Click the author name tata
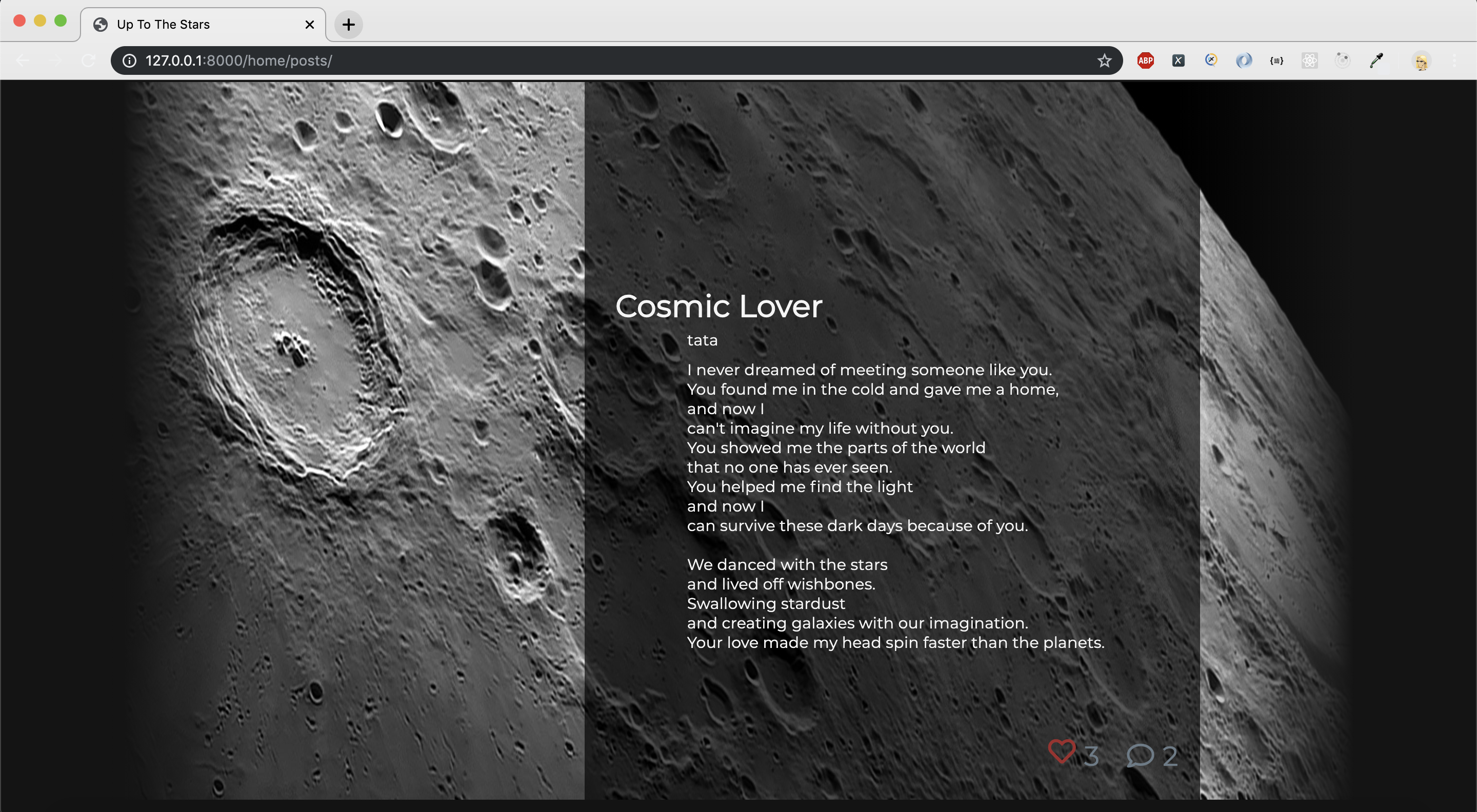1477x812 pixels. 702,340
